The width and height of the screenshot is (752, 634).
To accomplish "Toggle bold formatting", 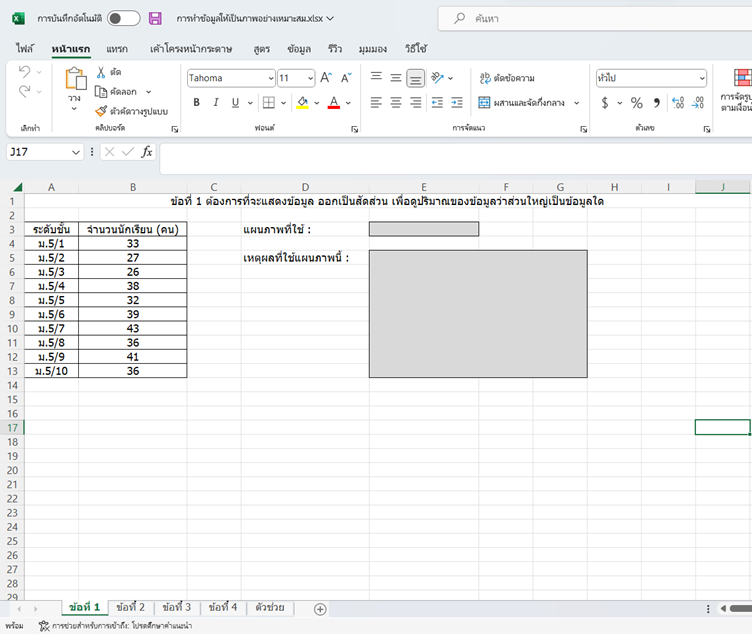I will pyautogui.click(x=197, y=102).
